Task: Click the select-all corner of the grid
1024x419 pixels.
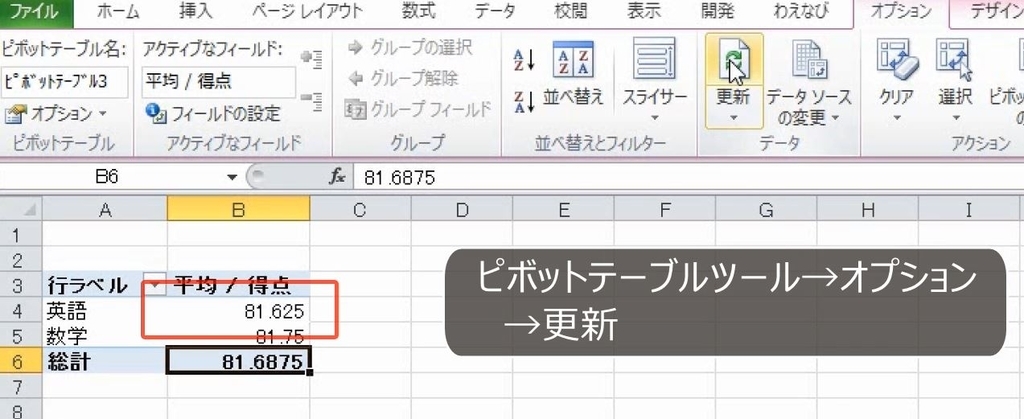Action: click(20, 210)
